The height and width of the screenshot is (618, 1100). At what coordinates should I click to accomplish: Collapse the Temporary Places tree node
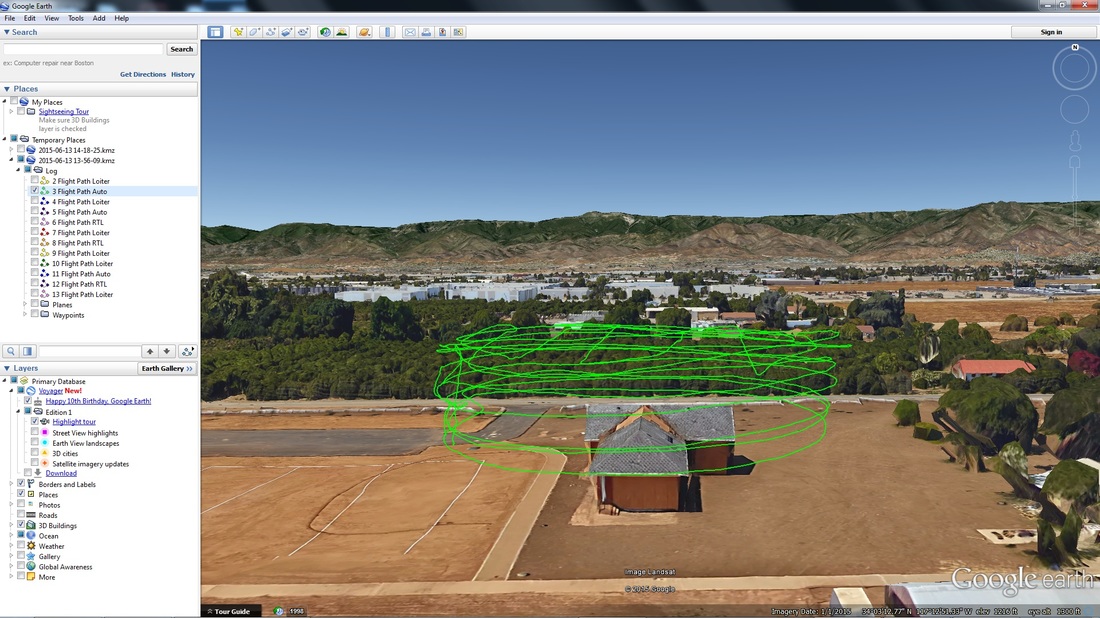click(5, 140)
